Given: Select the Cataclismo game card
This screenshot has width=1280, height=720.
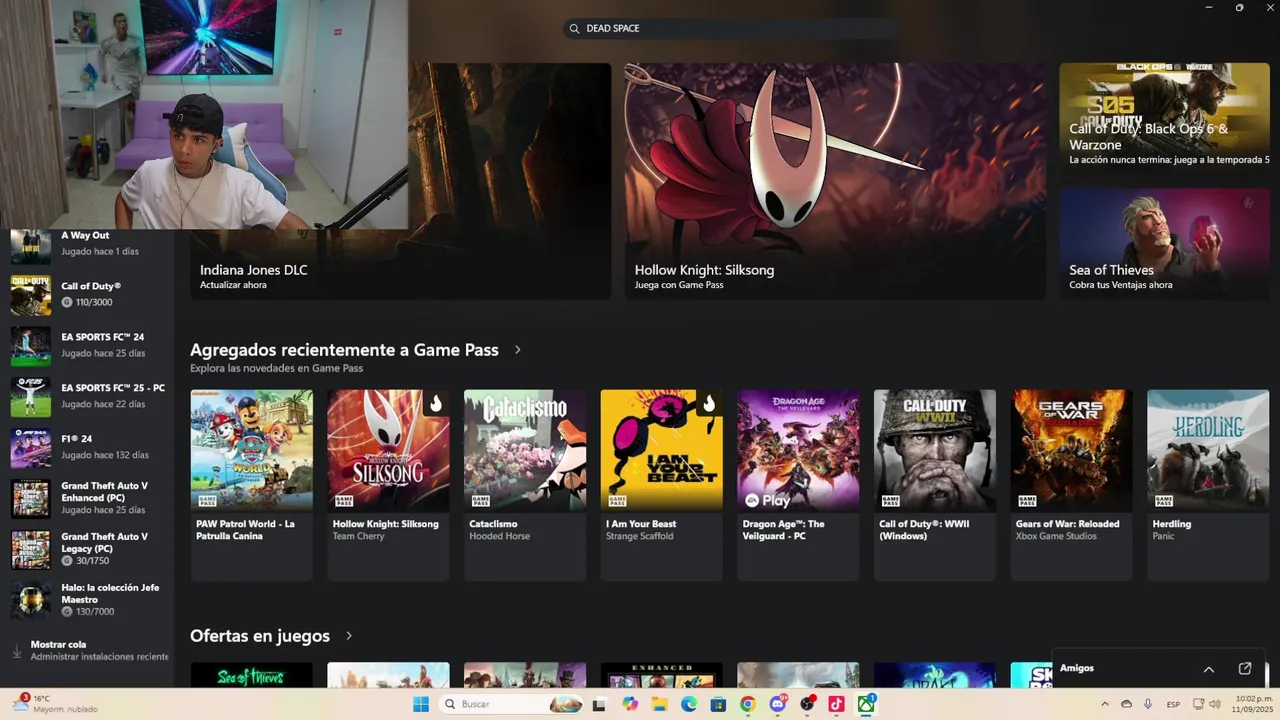Looking at the screenshot, I should 525,485.
